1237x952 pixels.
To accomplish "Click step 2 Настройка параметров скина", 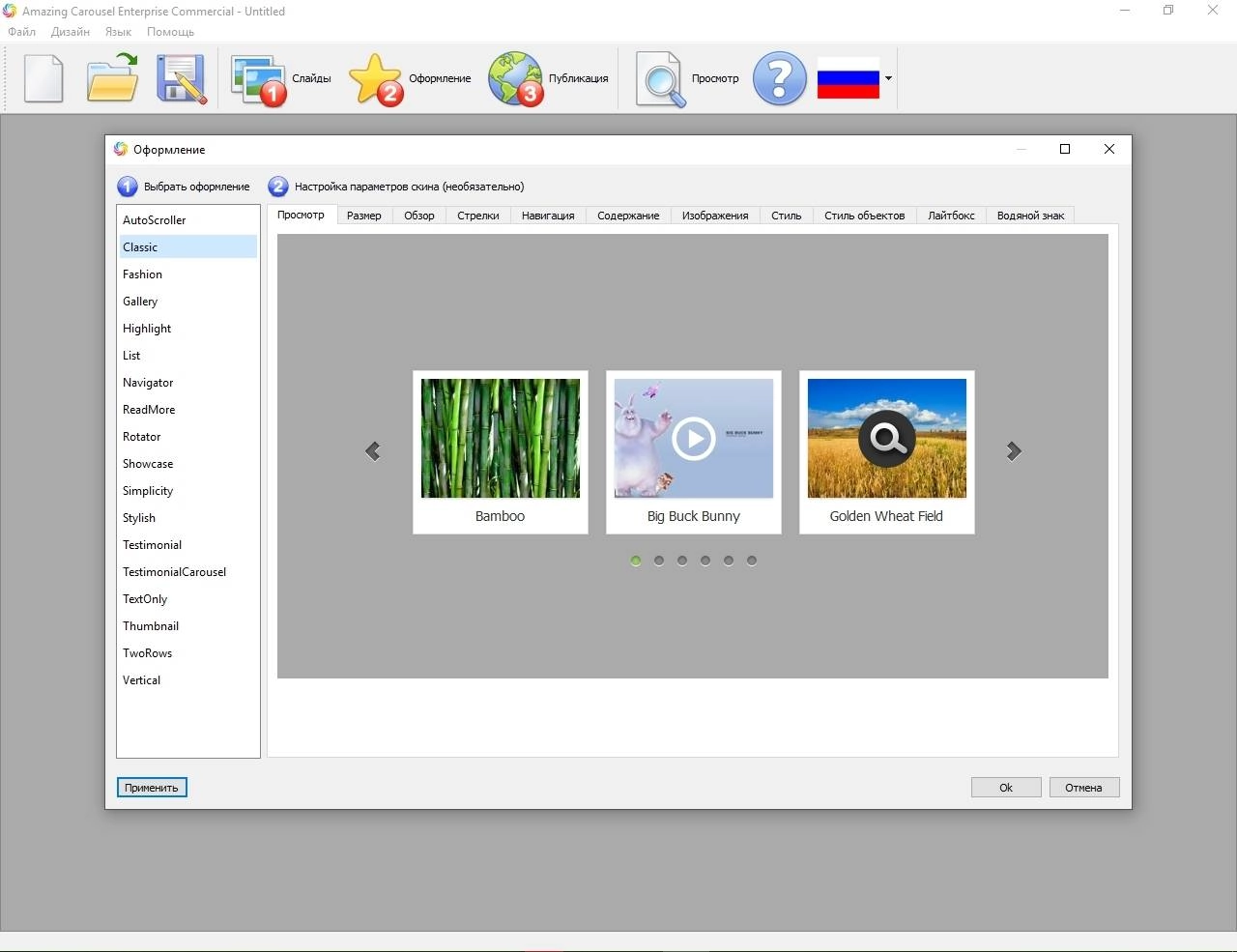I will point(396,187).
